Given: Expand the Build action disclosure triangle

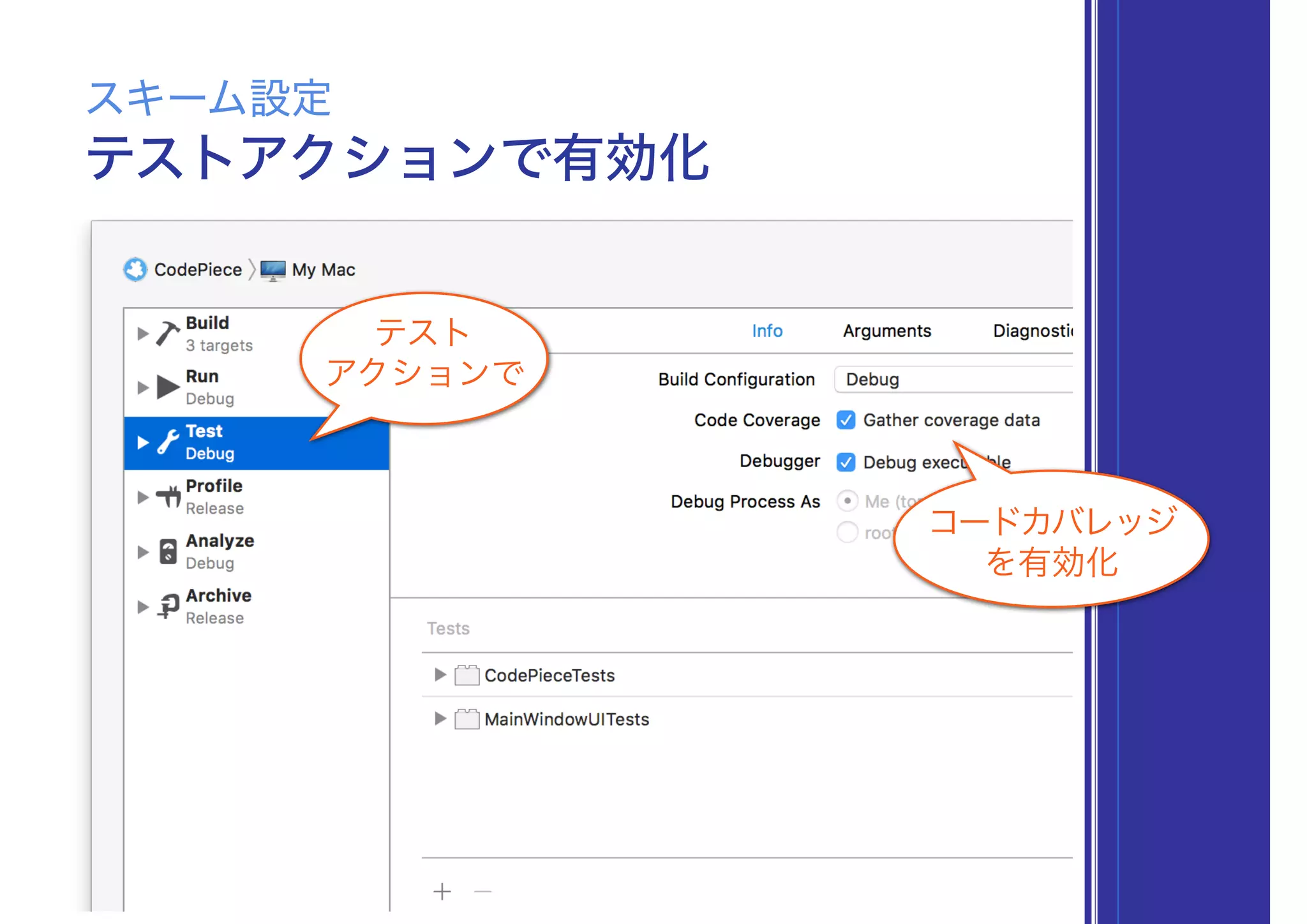Looking at the screenshot, I should click(143, 334).
